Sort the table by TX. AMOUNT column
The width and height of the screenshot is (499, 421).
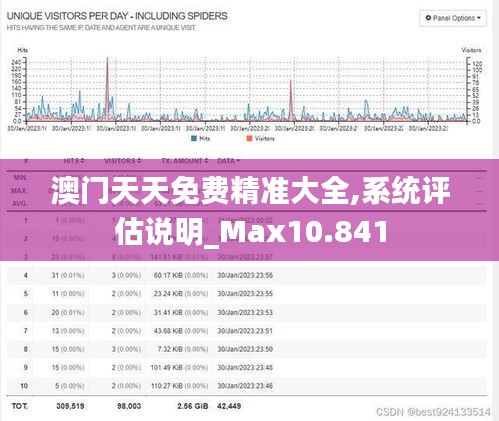185,161
